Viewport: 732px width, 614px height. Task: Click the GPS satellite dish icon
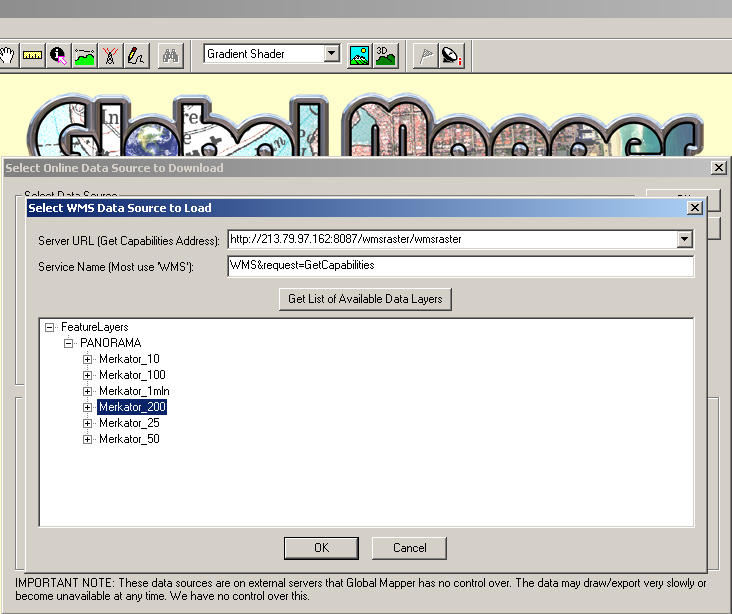tap(452, 55)
